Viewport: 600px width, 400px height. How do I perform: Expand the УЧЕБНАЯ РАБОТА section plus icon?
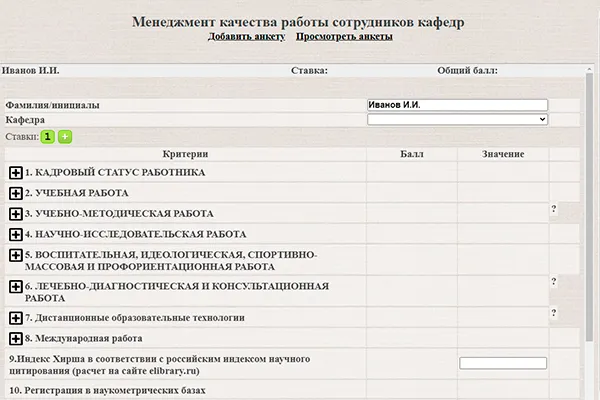click(16, 193)
